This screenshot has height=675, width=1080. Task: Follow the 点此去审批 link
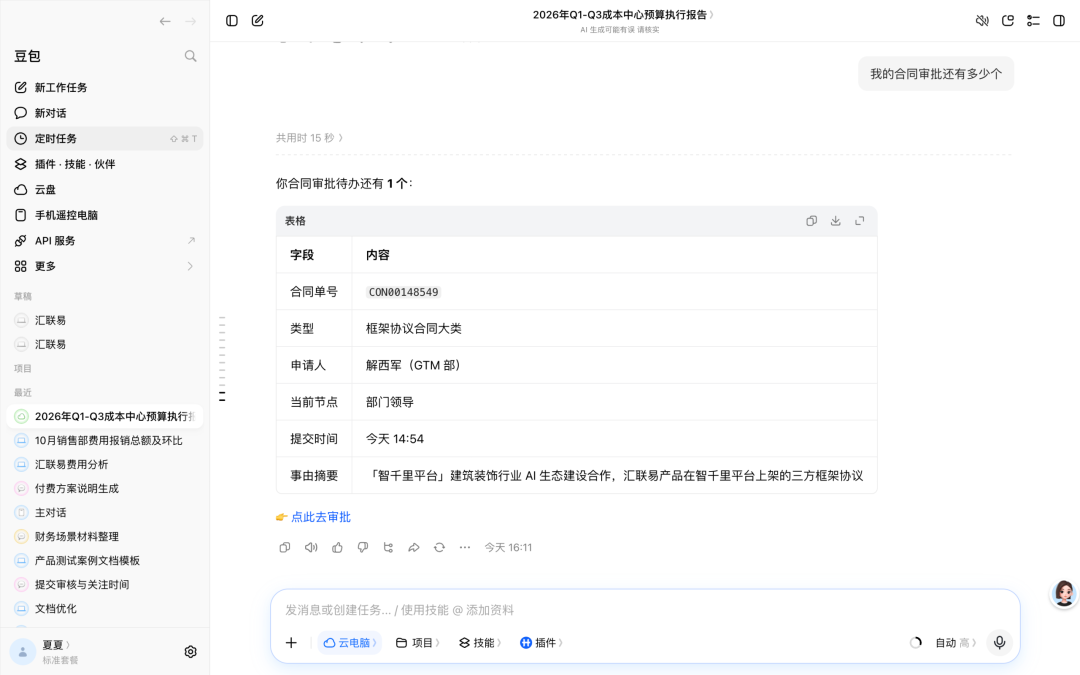[x=321, y=517]
